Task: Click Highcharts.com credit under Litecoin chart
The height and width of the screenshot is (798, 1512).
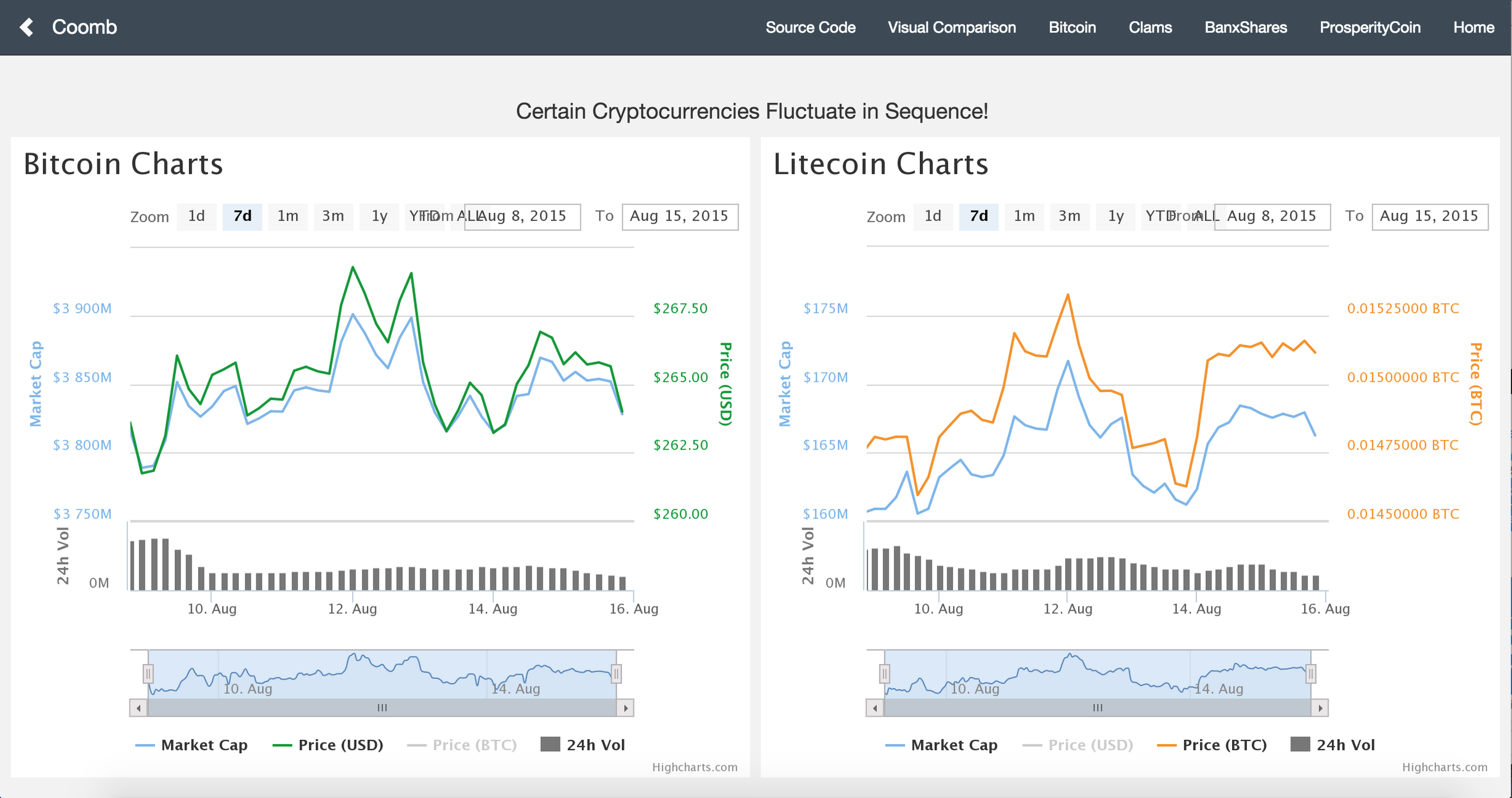Action: (x=1445, y=767)
